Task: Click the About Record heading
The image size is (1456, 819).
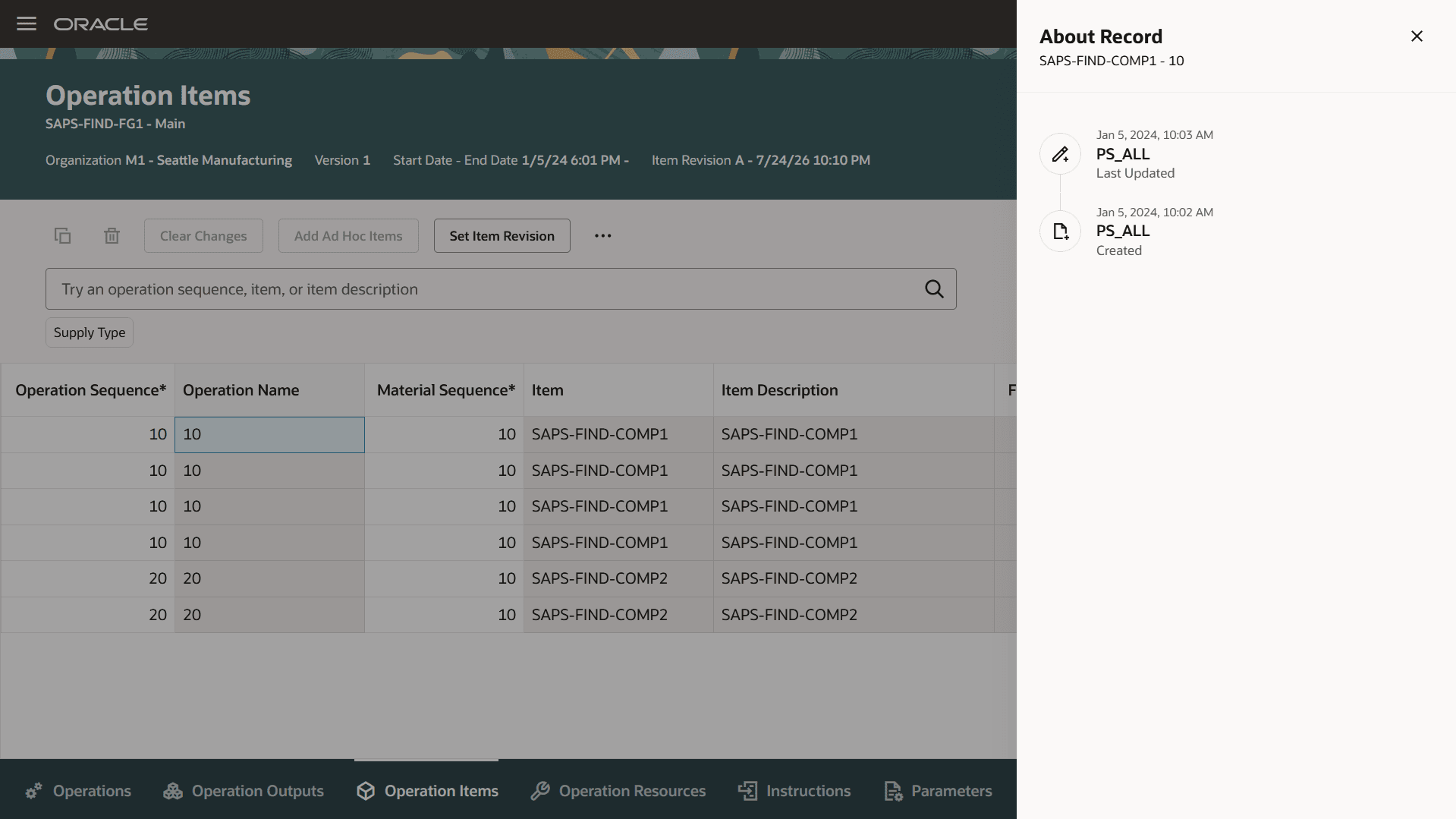Action: 1101,36
